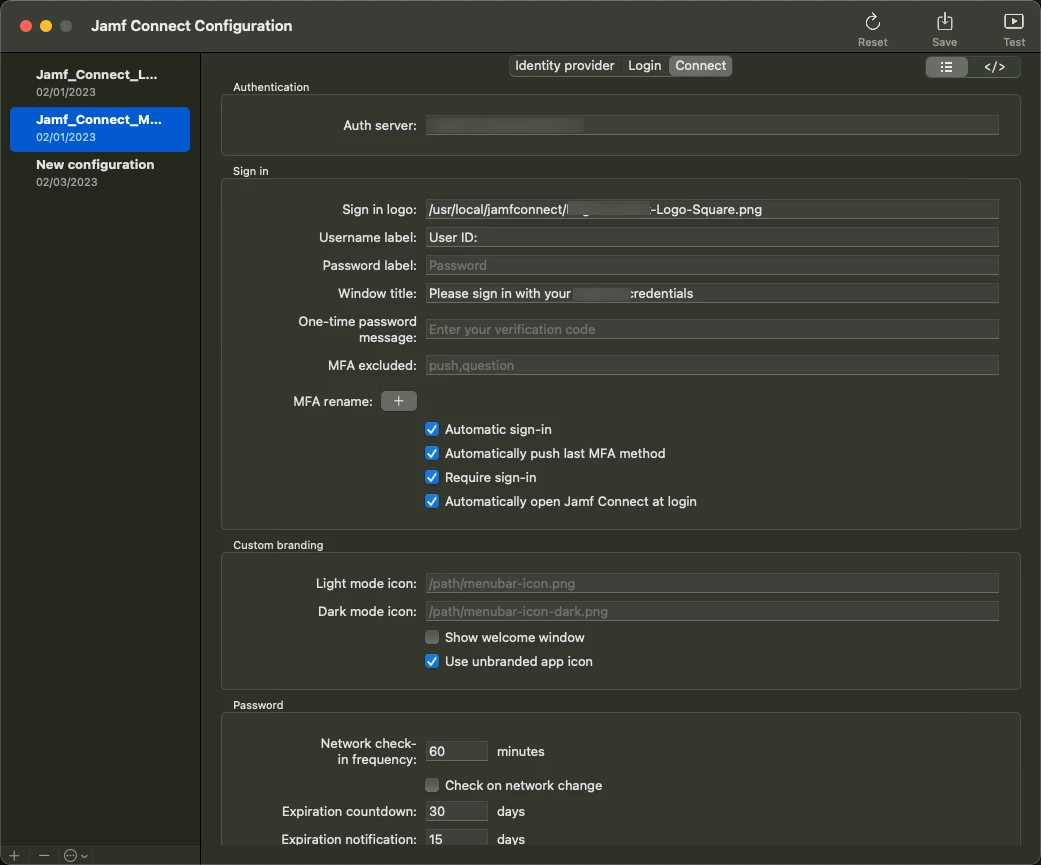The width and height of the screenshot is (1041, 865).
Task: Open the Identity provider tab
Action: pyautogui.click(x=564, y=66)
